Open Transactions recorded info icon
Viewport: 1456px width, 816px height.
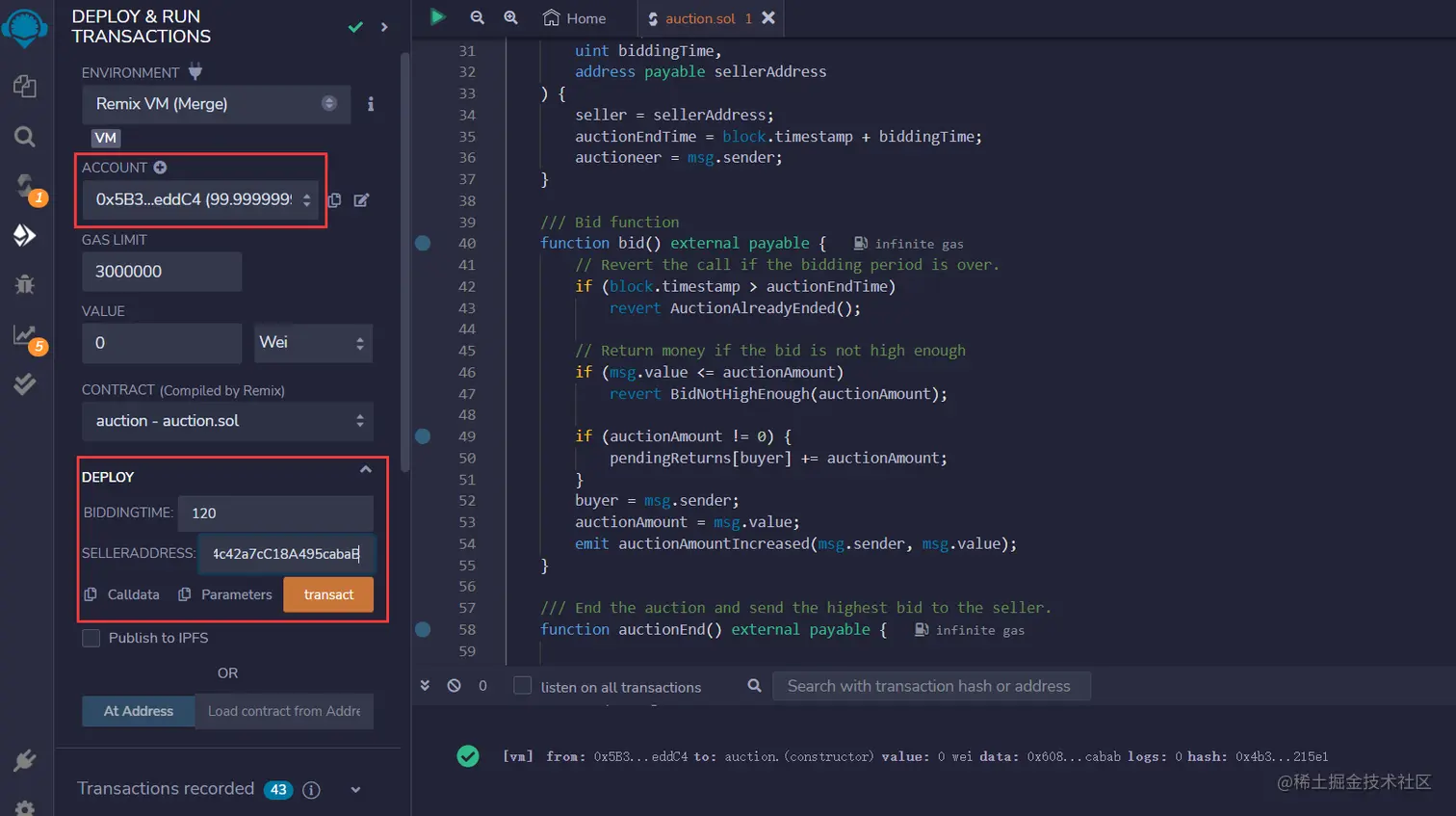[311, 790]
